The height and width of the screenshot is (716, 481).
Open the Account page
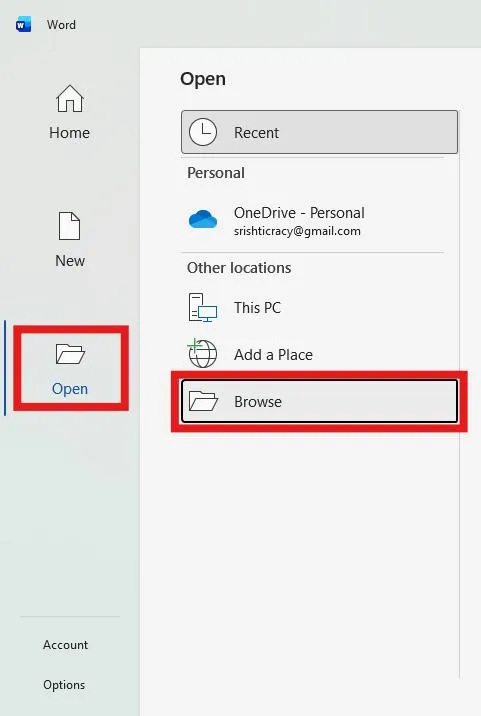65,645
